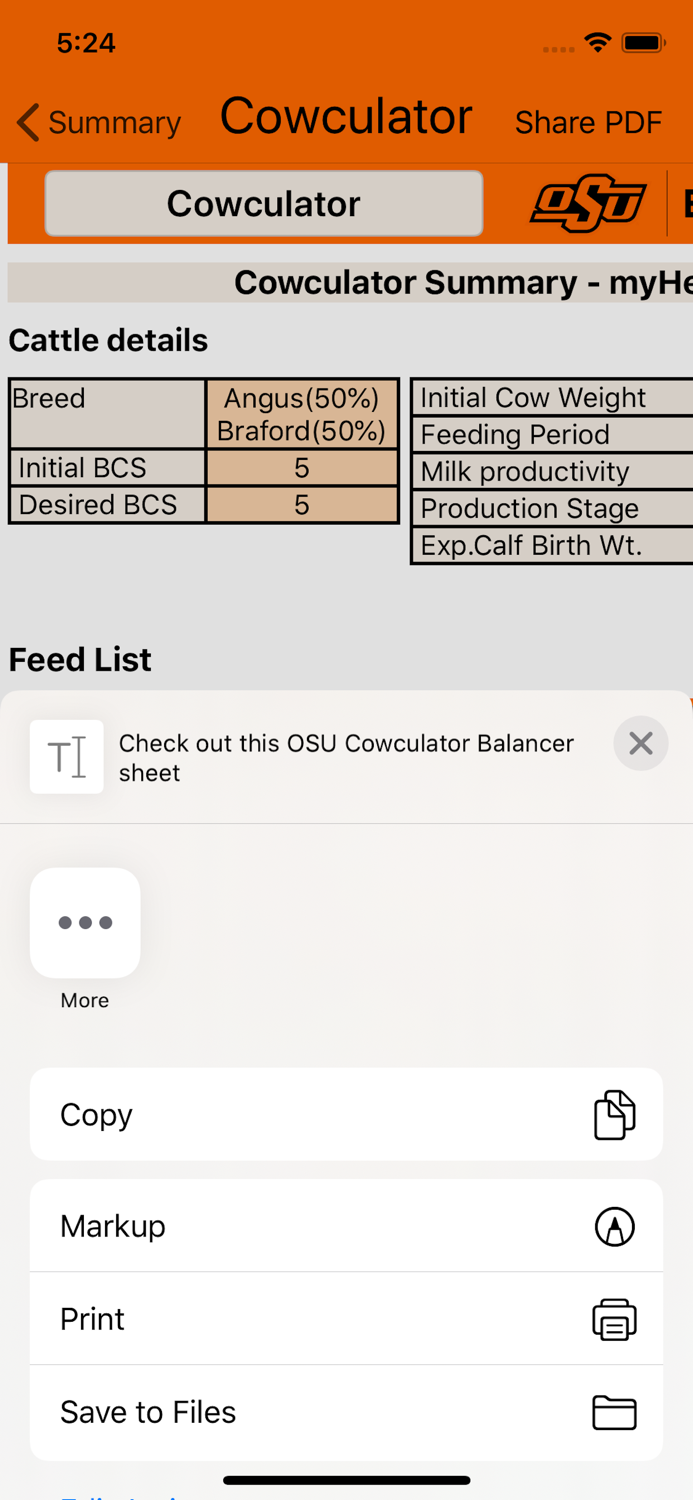Click the printer icon beside Print

[x=614, y=1319]
